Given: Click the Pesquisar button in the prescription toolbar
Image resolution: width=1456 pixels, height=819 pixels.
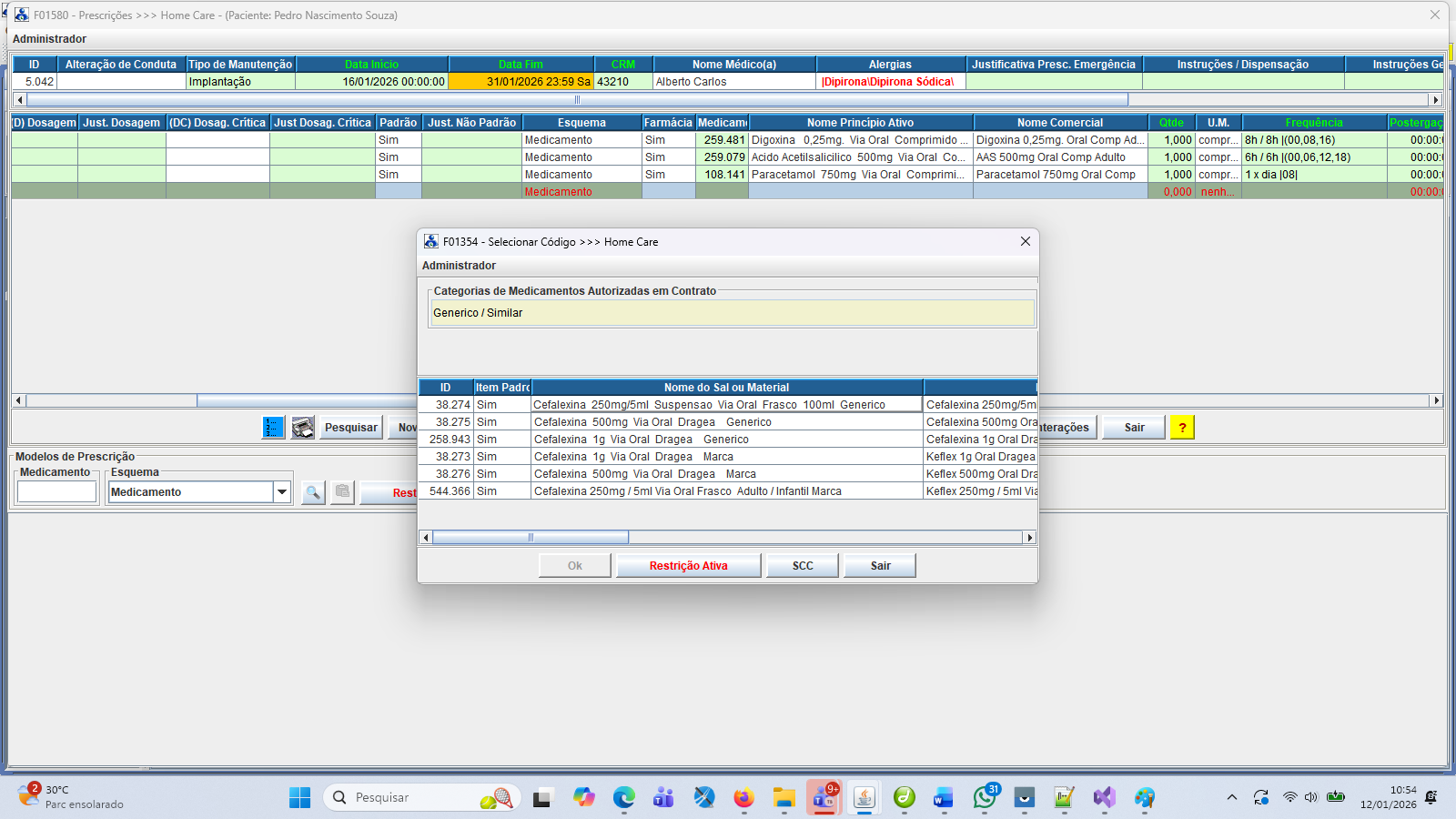Looking at the screenshot, I should [350, 428].
